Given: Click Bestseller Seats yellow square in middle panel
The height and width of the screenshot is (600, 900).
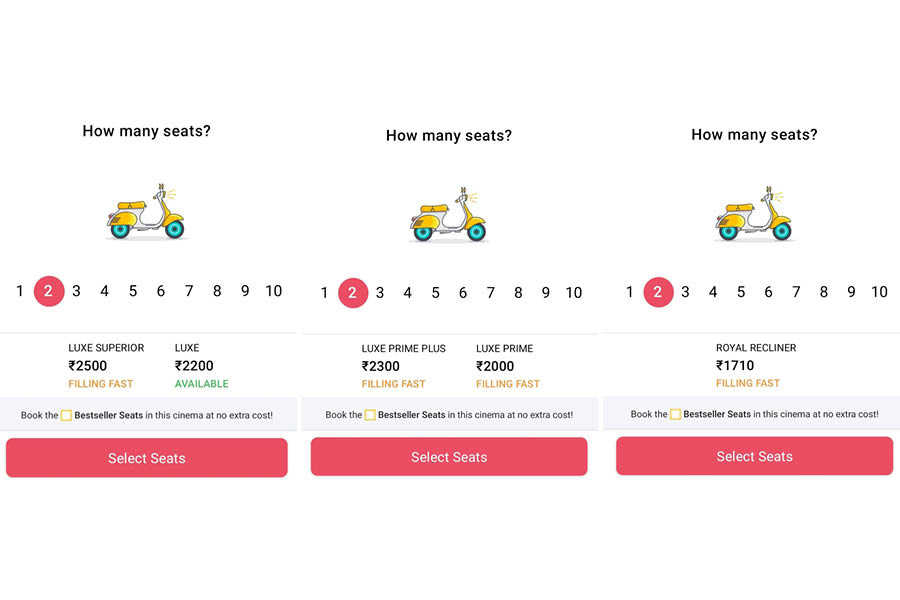Looking at the screenshot, I should (x=370, y=415).
